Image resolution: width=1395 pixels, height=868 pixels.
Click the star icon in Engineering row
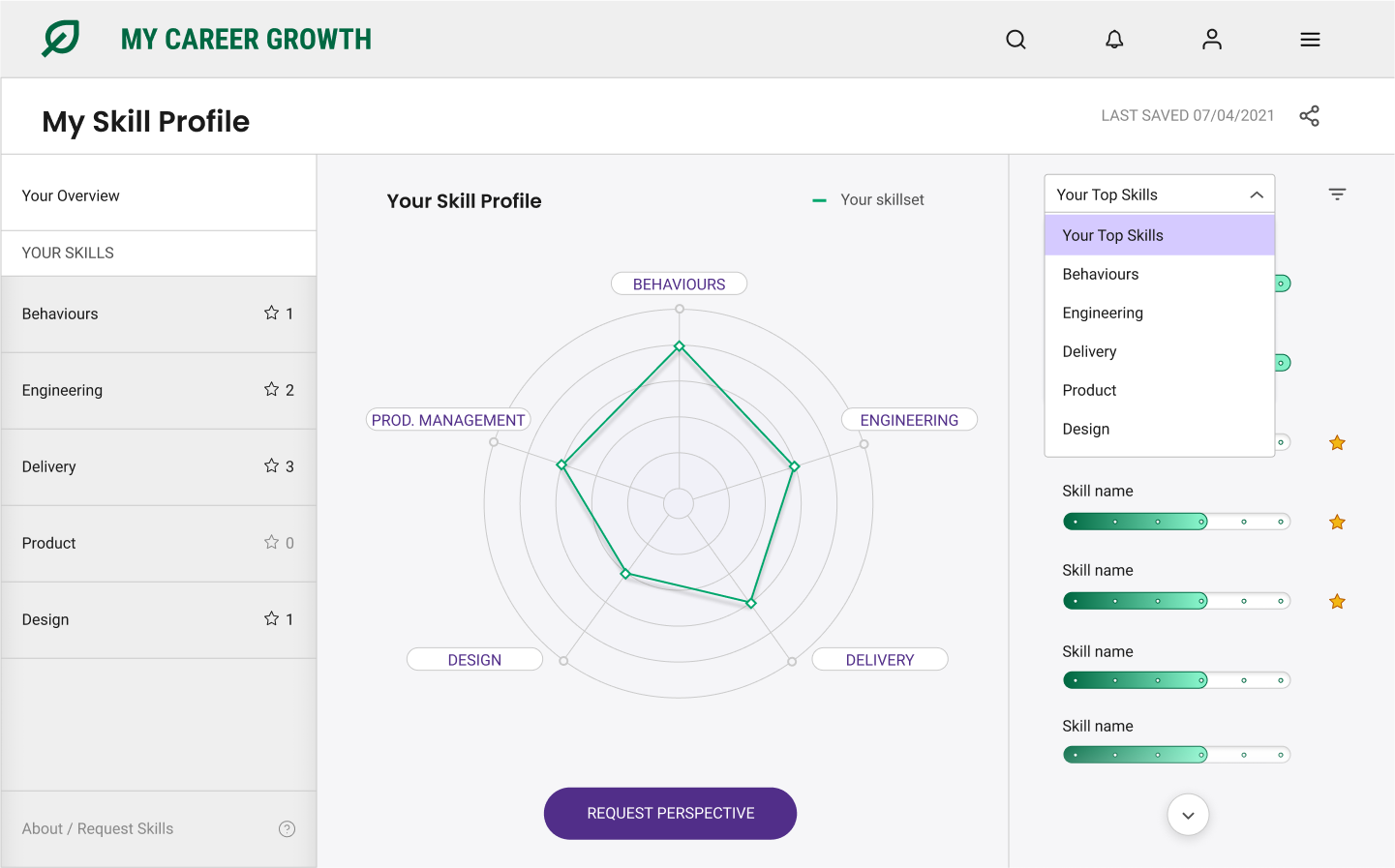(x=271, y=389)
